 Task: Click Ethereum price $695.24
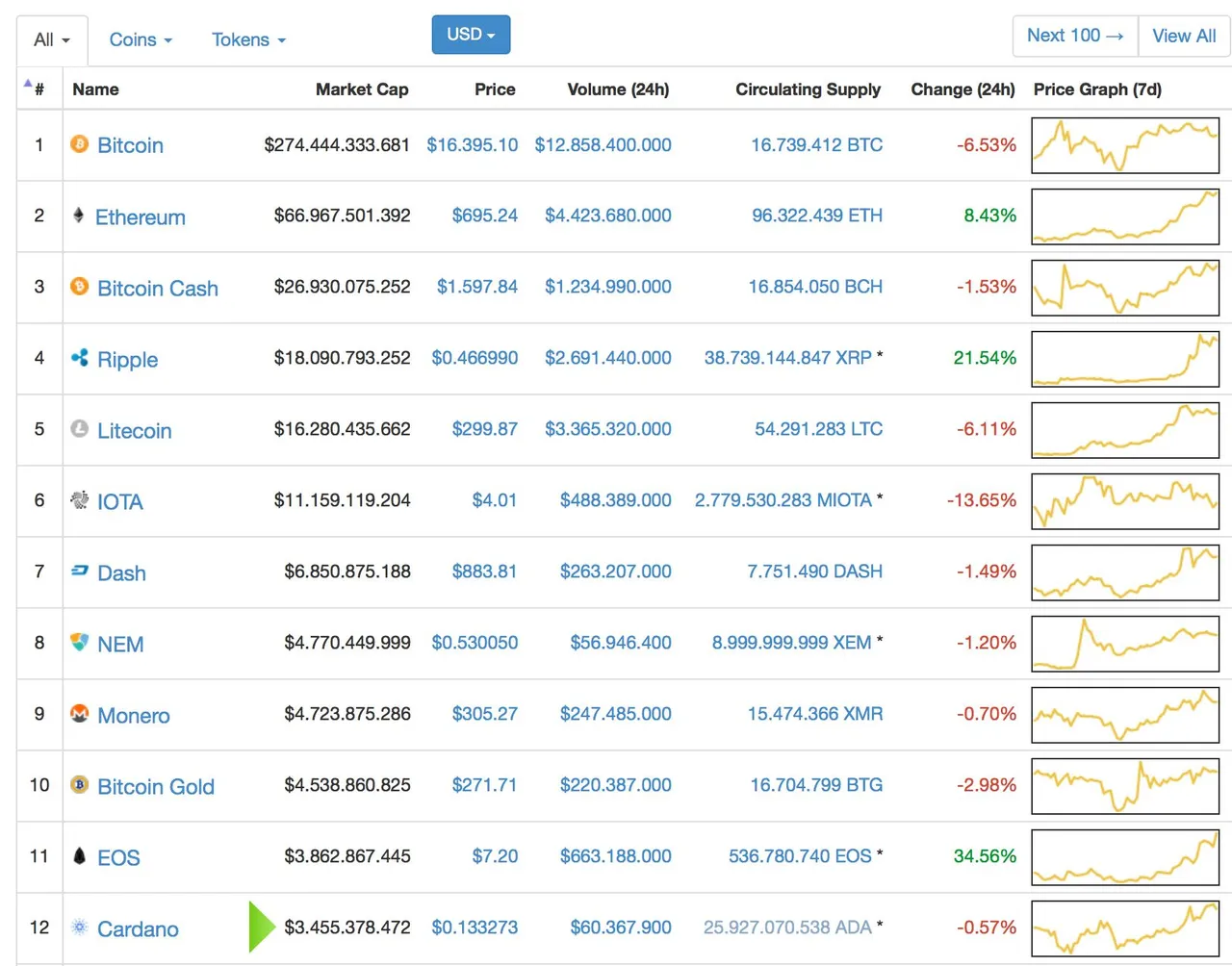pyautogui.click(x=485, y=216)
